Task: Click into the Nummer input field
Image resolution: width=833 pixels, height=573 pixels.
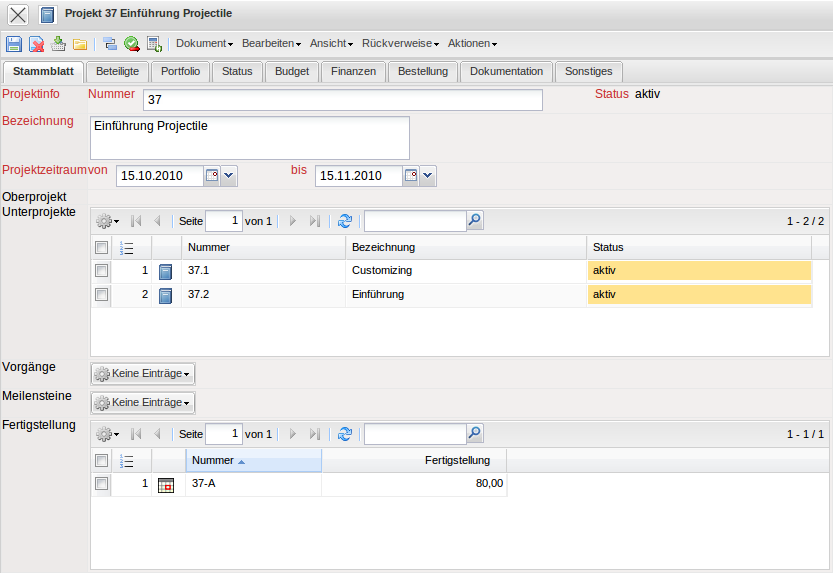Action: pos(342,100)
